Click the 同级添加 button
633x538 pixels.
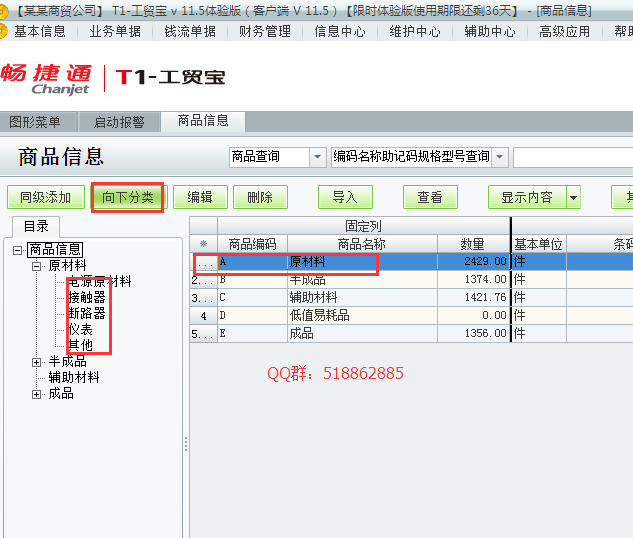[x=46, y=197]
